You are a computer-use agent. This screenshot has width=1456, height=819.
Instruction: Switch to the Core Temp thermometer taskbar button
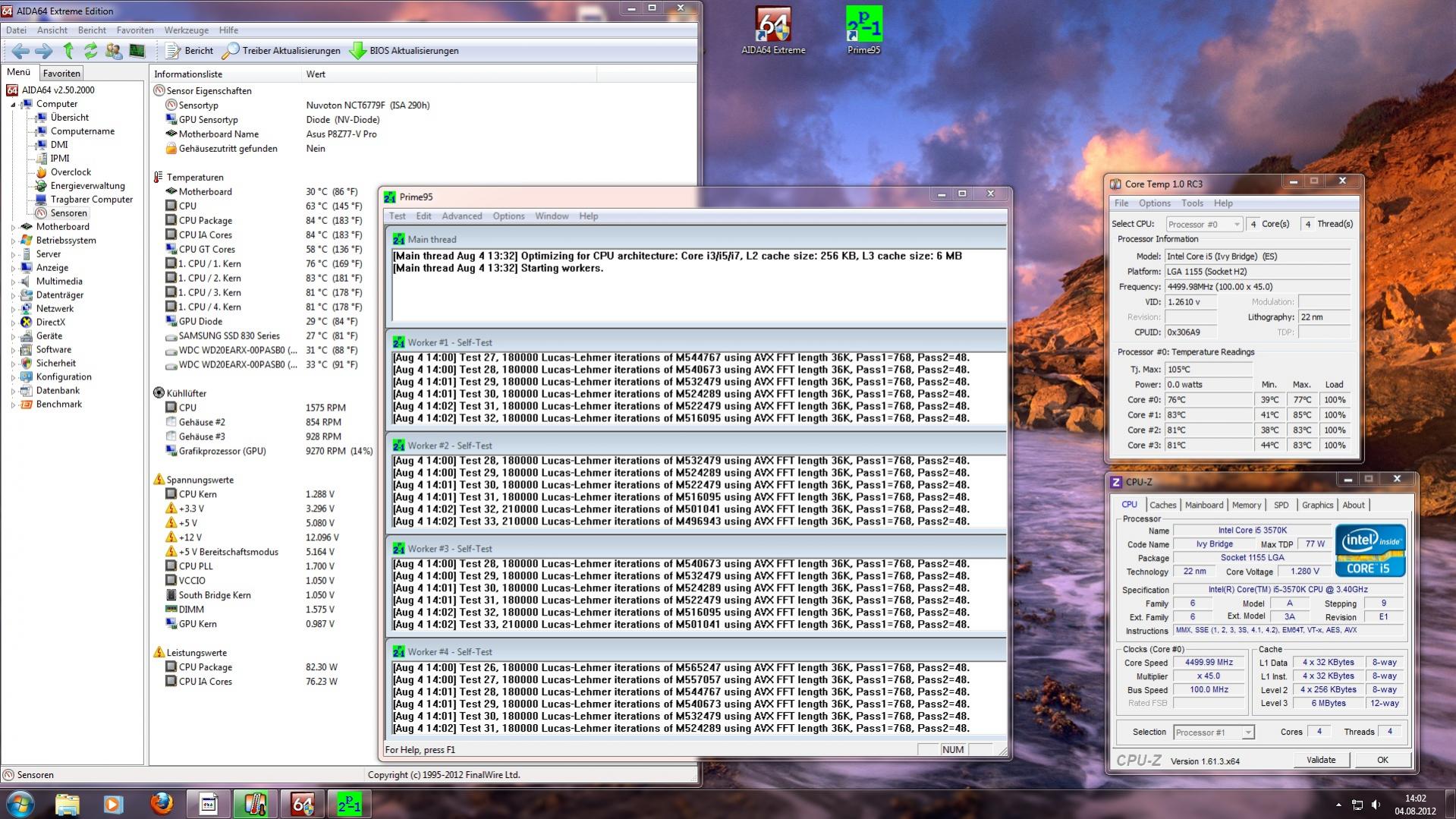(x=255, y=804)
